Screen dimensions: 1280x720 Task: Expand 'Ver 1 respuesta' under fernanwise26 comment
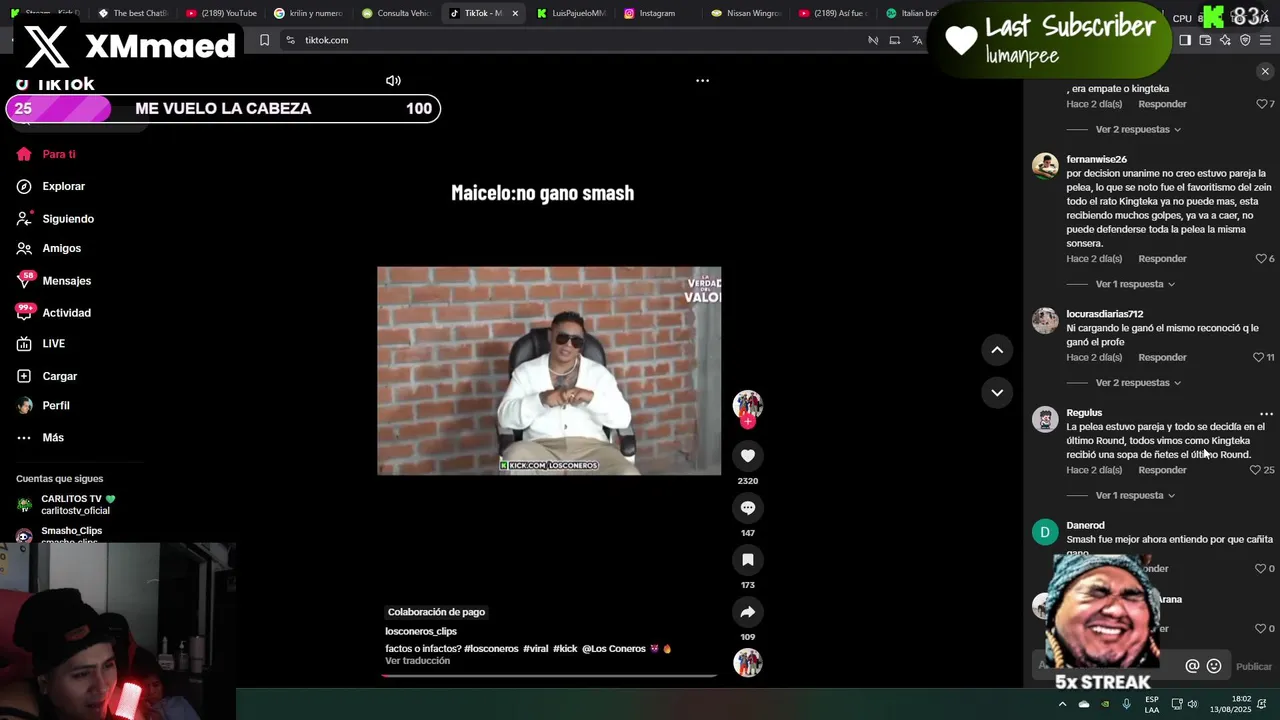pyautogui.click(x=1135, y=285)
